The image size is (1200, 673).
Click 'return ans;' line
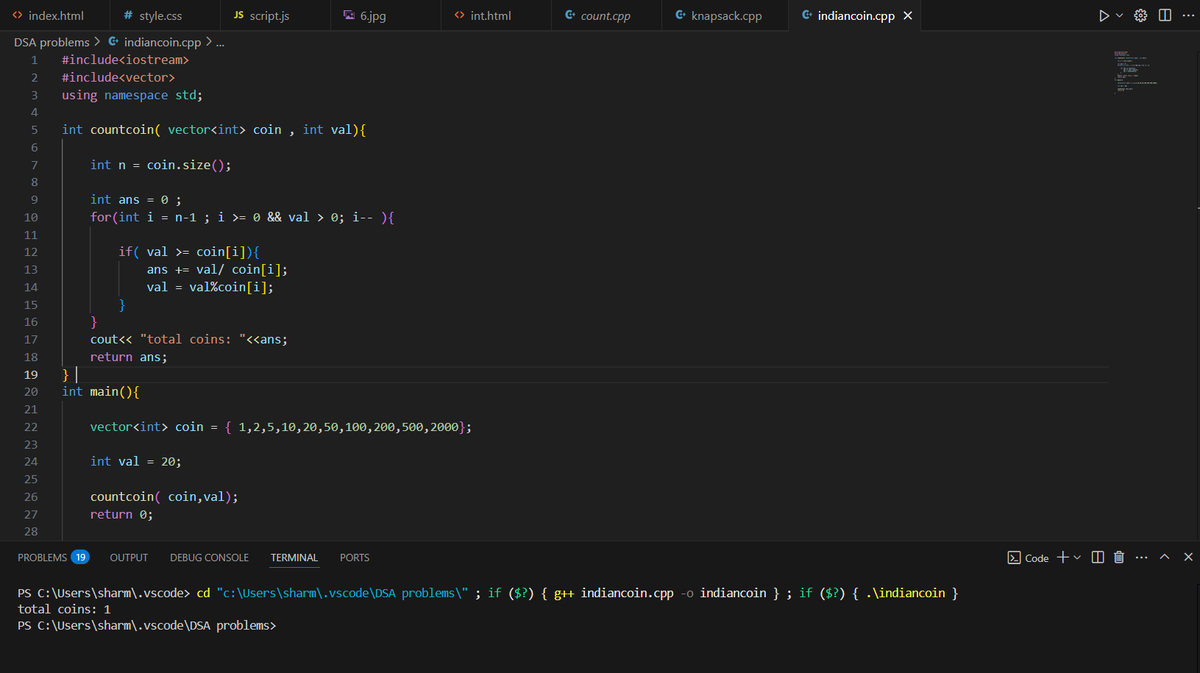pos(129,357)
